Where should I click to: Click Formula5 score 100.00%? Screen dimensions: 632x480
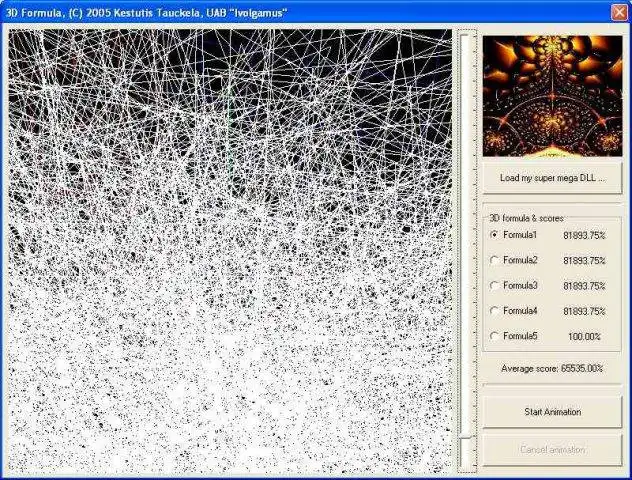pos(584,337)
